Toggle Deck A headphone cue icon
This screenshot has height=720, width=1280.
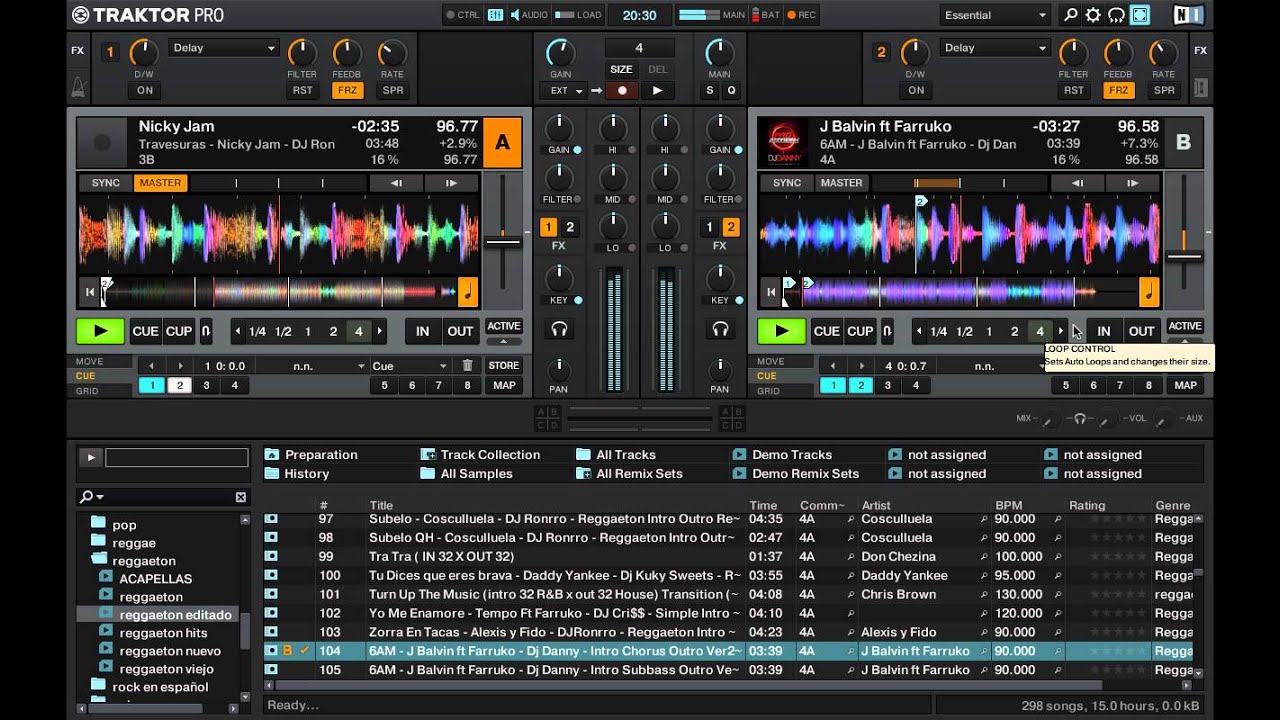pyautogui.click(x=559, y=329)
